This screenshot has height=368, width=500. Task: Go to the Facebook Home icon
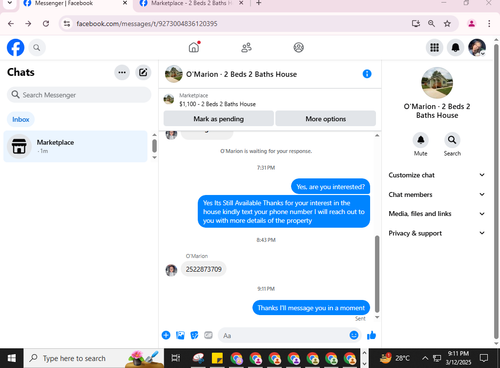coord(194,47)
